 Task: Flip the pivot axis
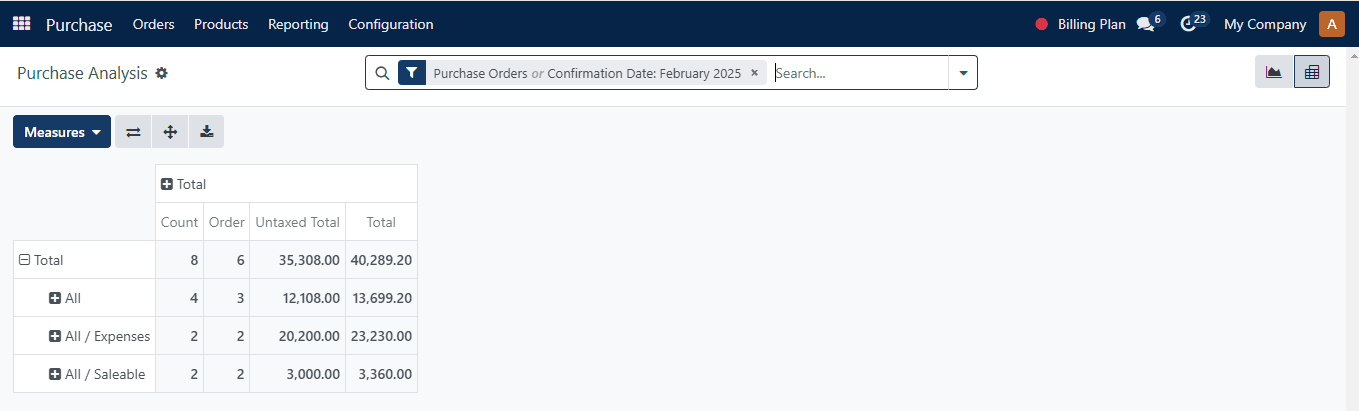(x=133, y=132)
